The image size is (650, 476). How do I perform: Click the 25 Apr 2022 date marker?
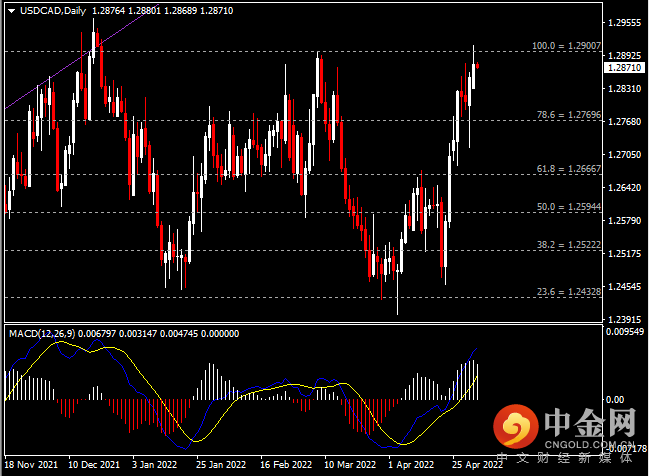tap(477, 464)
